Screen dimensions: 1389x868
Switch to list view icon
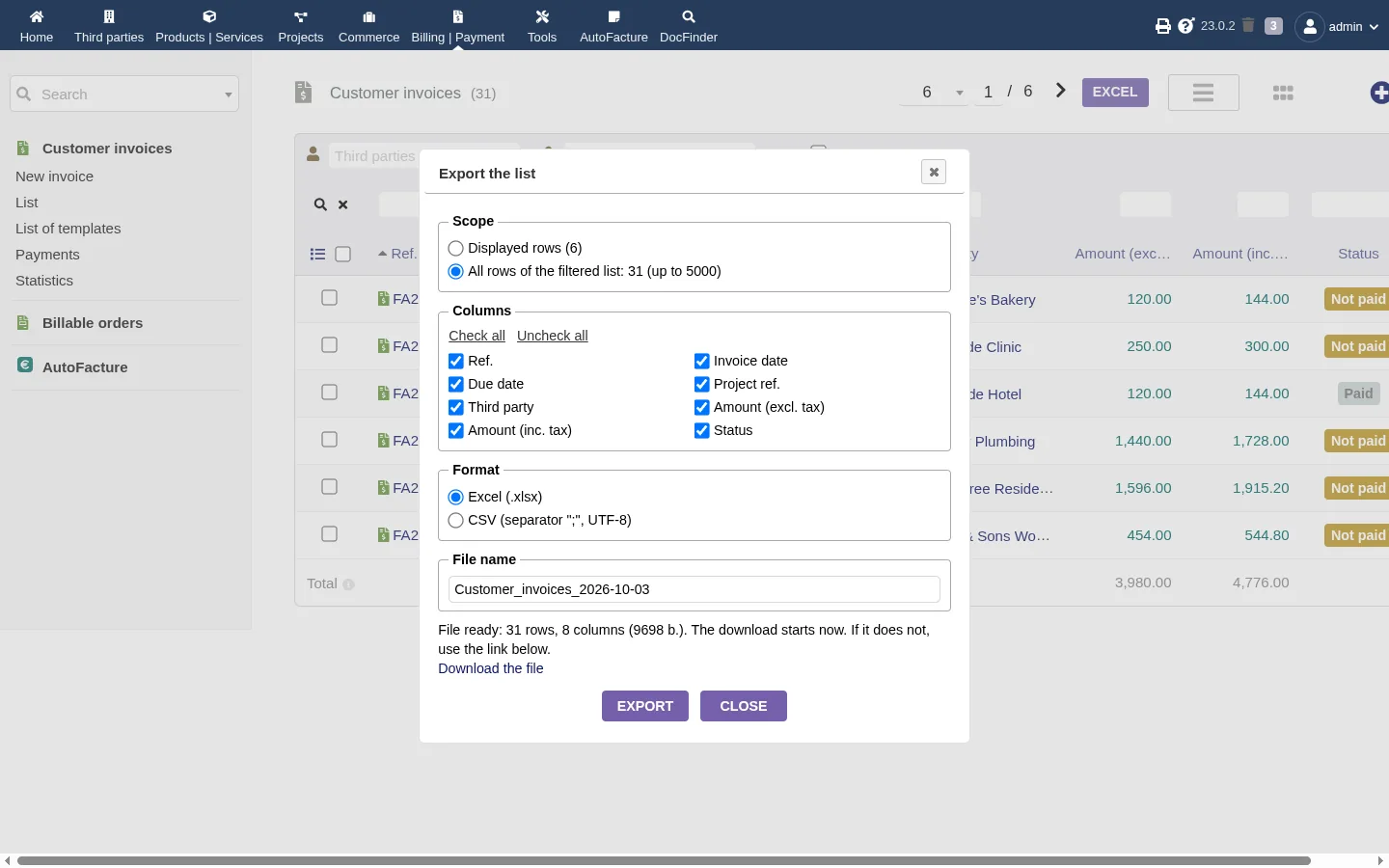click(x=1203, y=93)
